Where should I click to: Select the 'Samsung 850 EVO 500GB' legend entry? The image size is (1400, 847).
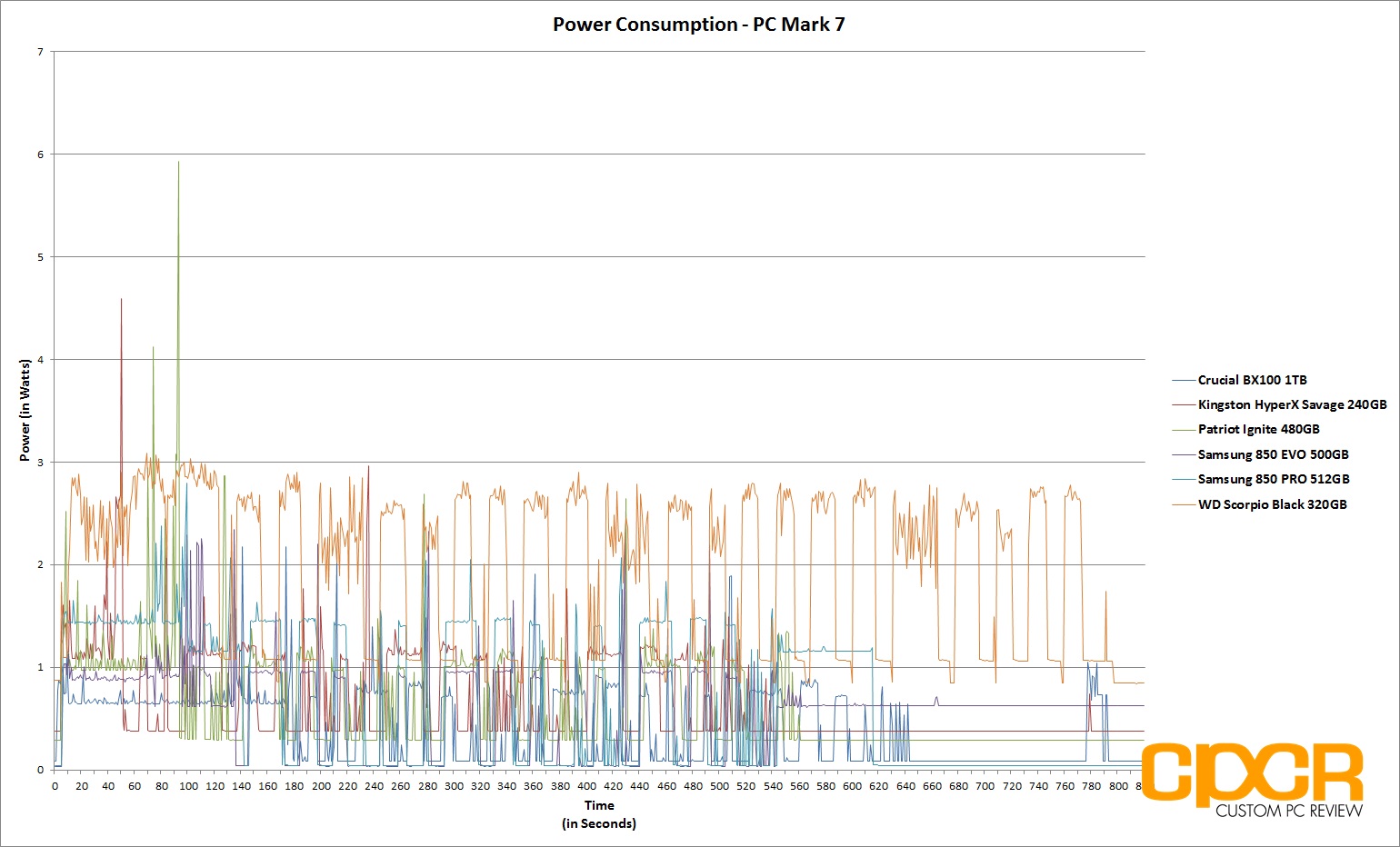click(x=1261, y=454)
